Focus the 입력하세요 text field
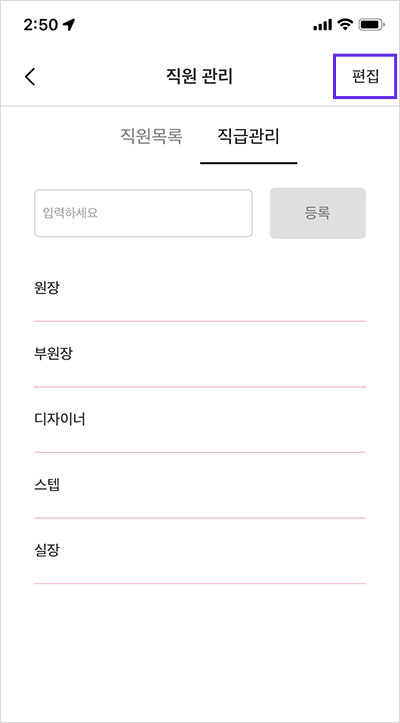The image size is (400, 723). [x=143, y=213]
